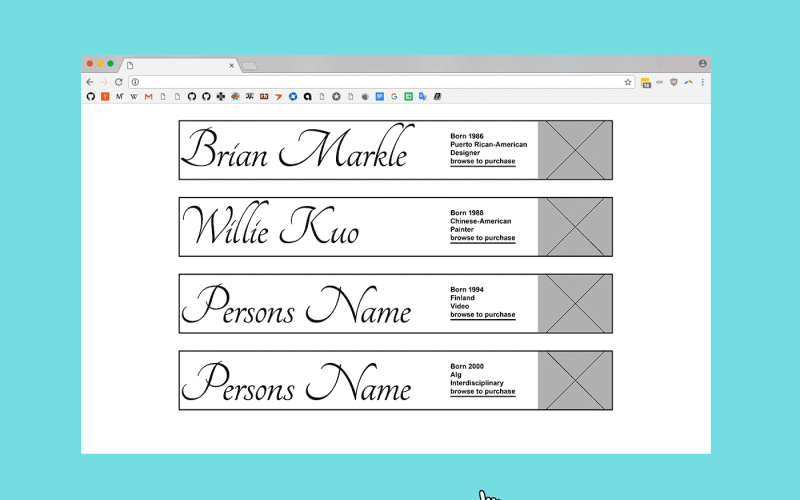Image resolution: width=800 pixels, height=500 pixels.
Task: Open the Medium M bookmark
Action: [119, 96]
